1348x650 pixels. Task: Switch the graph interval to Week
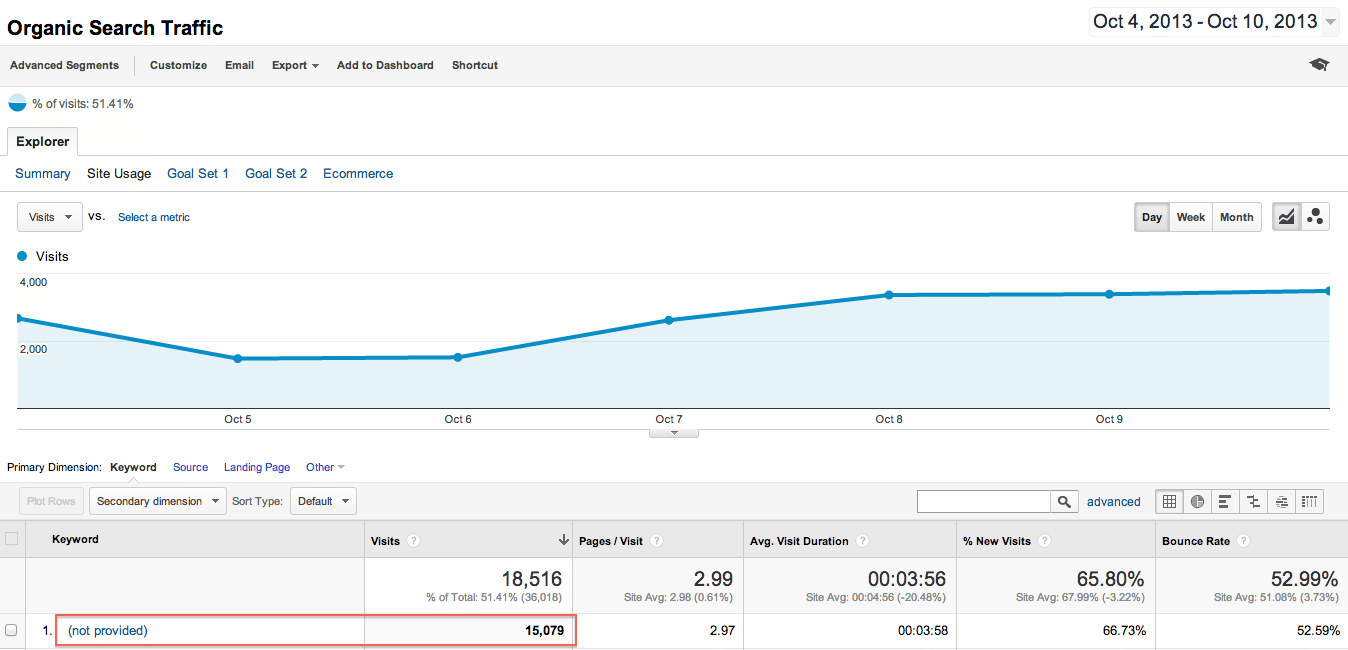pyautogui.click(x=1190, y=217)
